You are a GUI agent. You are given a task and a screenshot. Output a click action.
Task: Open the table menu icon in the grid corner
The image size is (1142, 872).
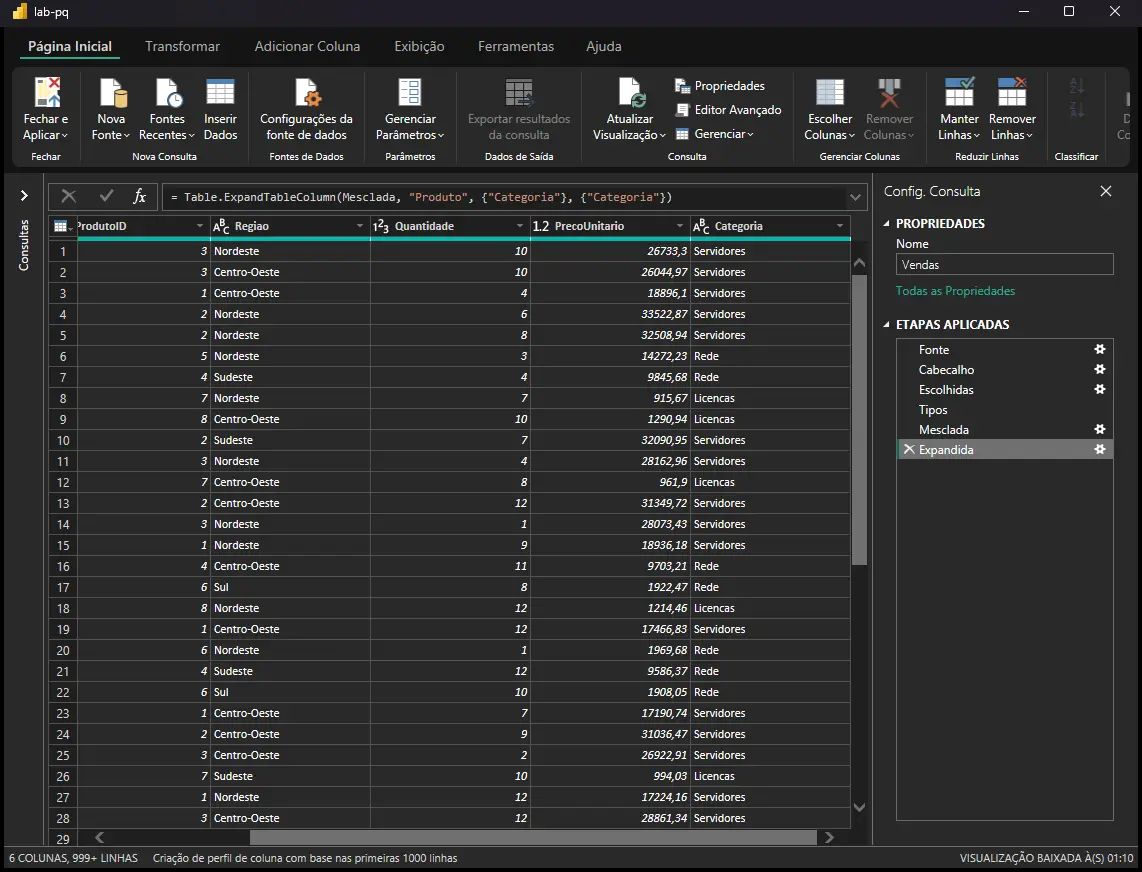61,227
